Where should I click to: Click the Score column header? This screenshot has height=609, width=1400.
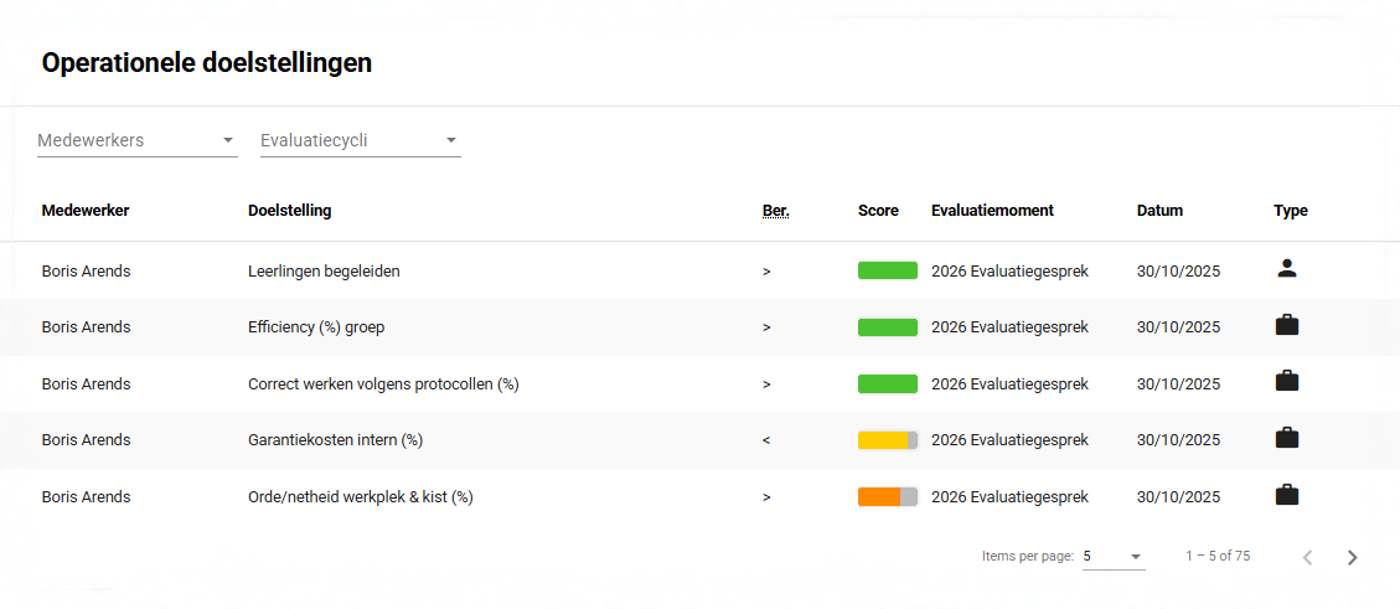[878, 211]
